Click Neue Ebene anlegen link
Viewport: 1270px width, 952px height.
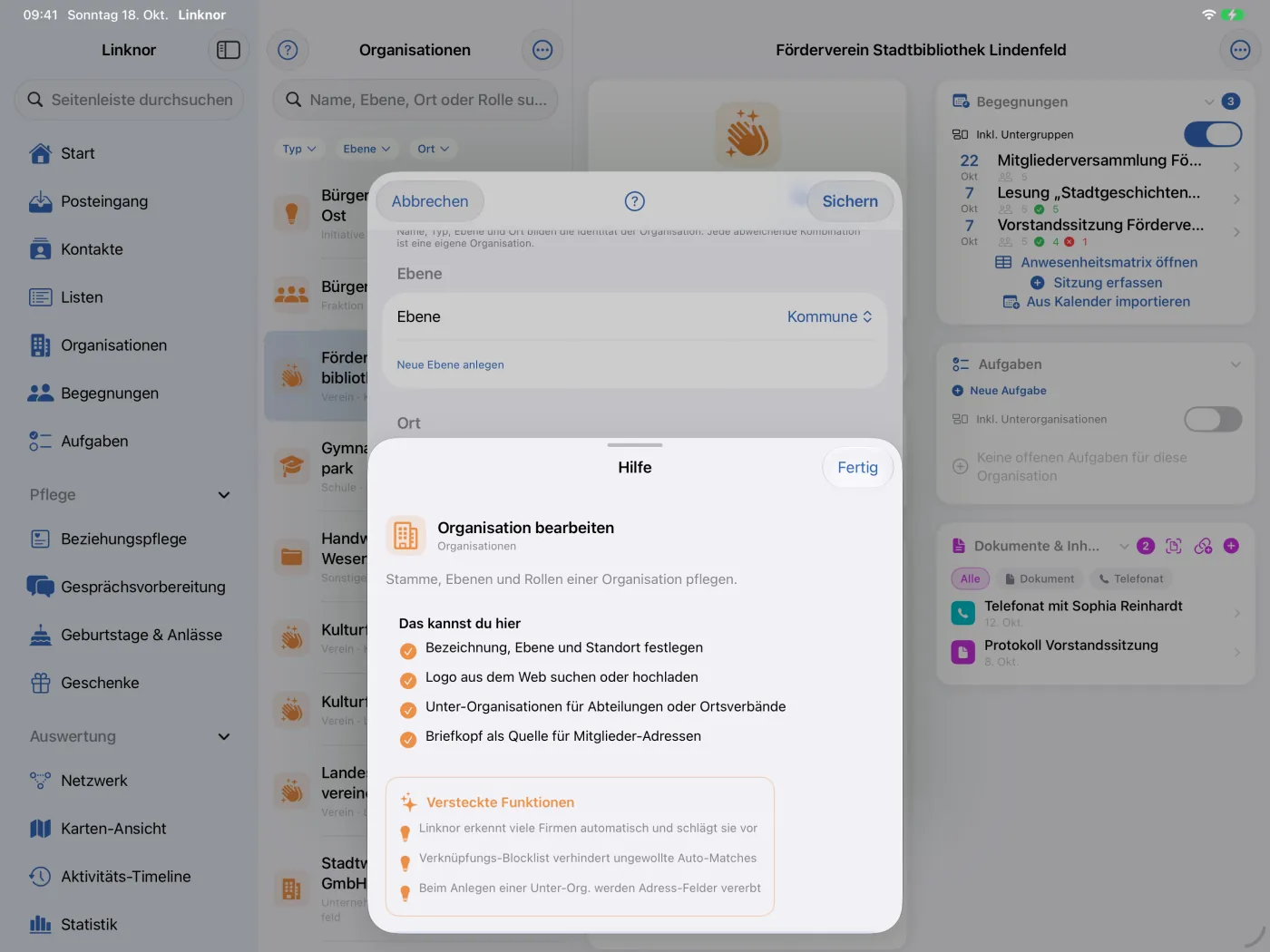click(x=450, y=364)
